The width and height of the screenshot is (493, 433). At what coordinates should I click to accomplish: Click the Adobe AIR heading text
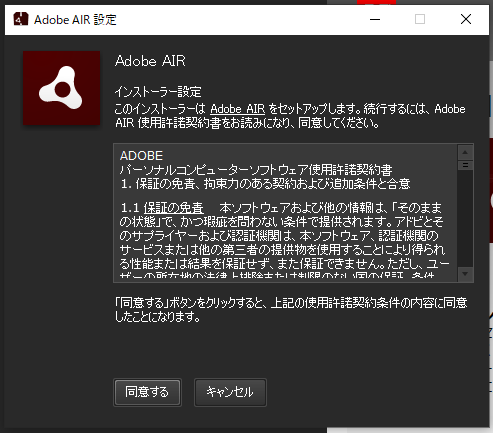pyautogui.click(x=150, y=61)
